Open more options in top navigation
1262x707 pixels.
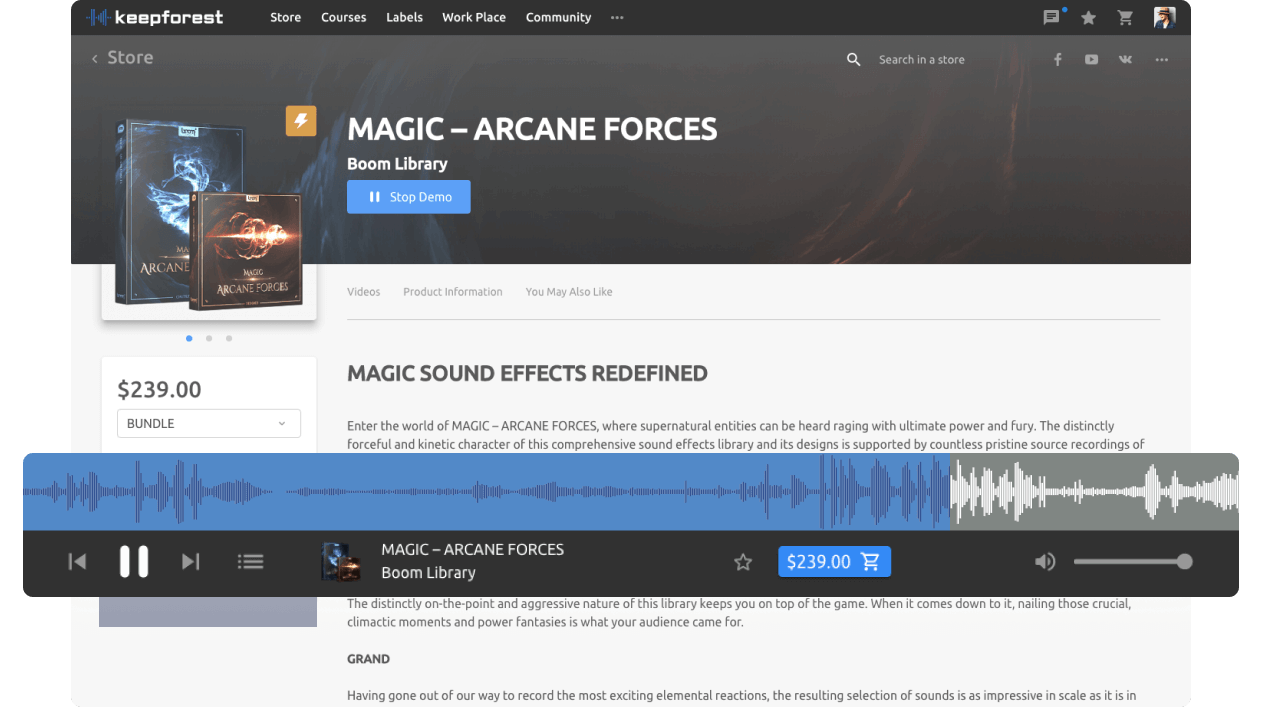[617, 17]
